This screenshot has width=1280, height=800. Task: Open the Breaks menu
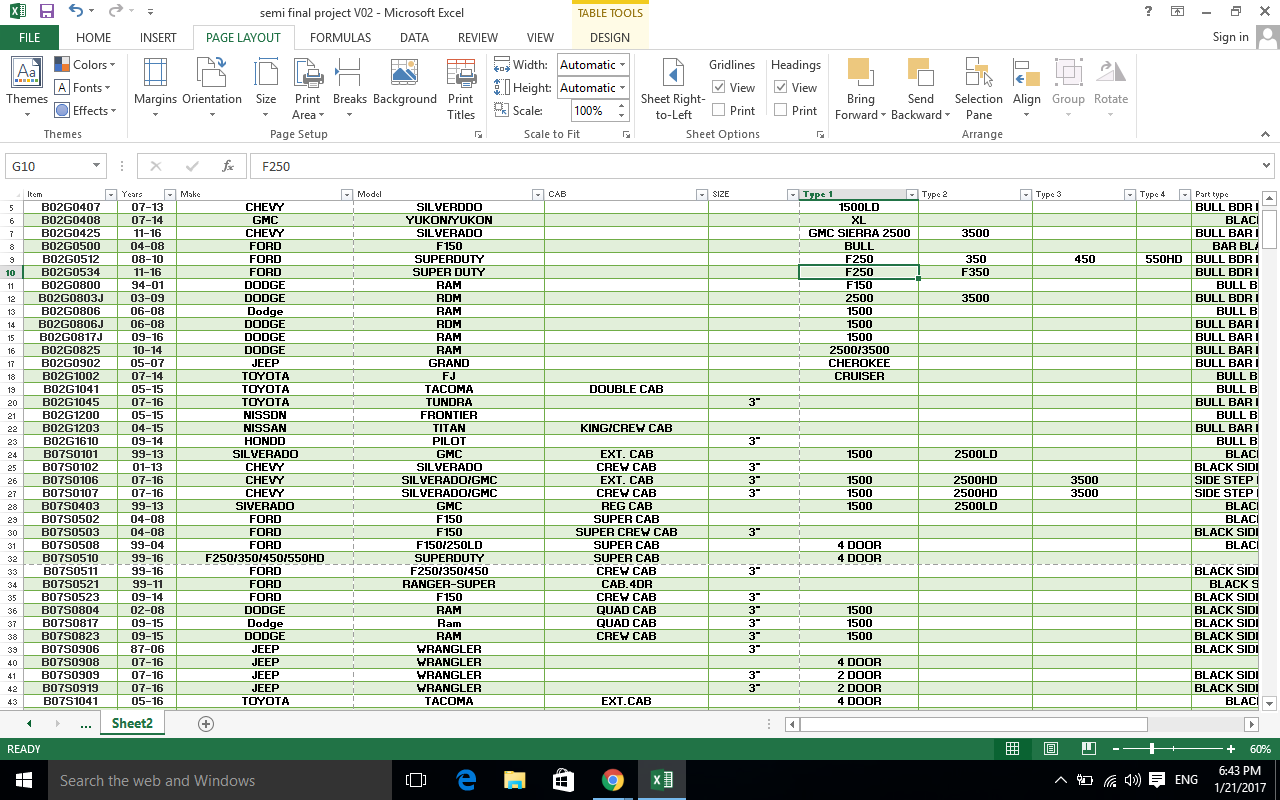pyautogui.click(x=350, y=88)
